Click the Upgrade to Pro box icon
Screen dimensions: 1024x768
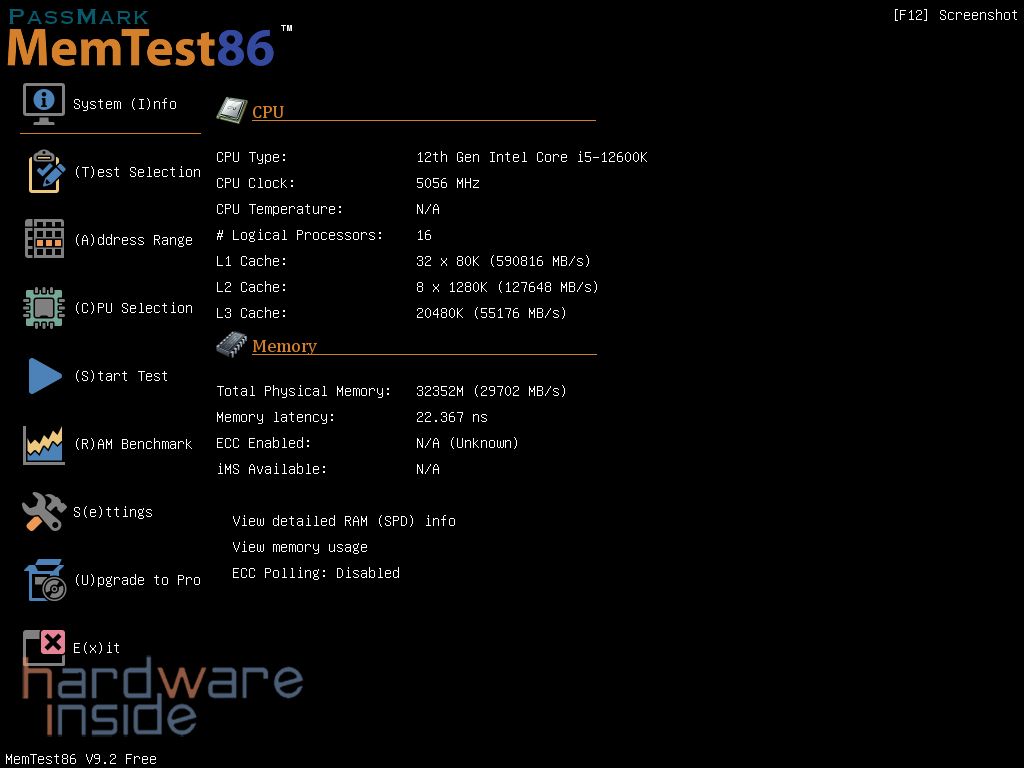44,580
